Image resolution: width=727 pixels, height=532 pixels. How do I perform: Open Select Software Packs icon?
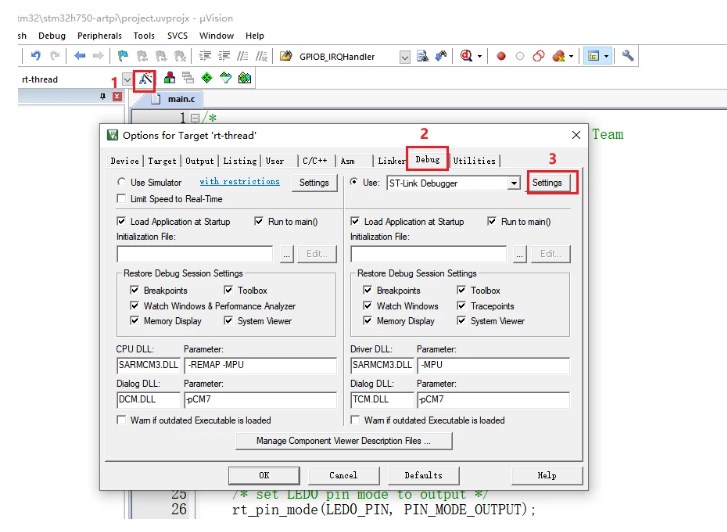[226, 78]
